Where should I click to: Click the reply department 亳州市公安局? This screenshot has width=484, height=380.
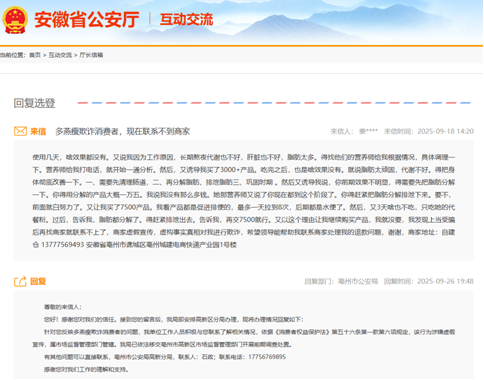pos(358,281)
